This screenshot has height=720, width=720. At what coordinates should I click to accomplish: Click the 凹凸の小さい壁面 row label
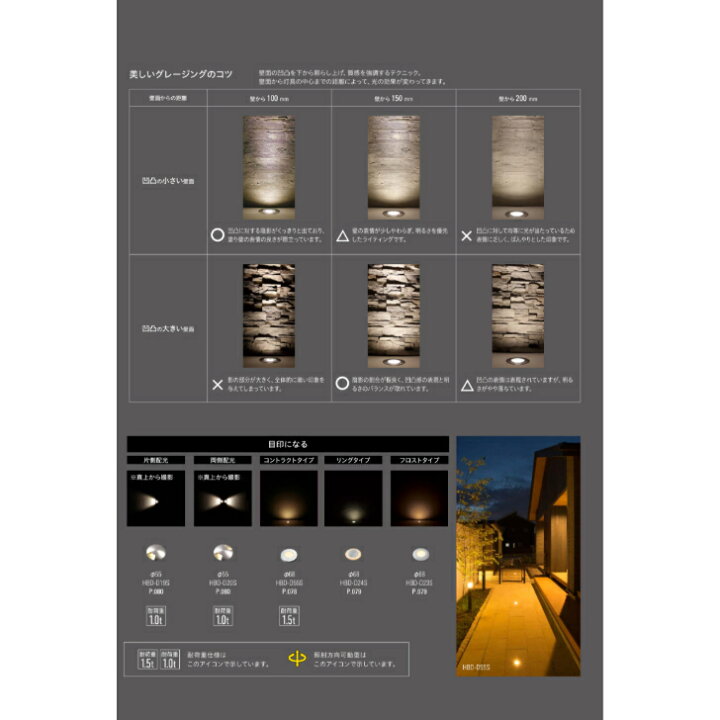point(168,180)
